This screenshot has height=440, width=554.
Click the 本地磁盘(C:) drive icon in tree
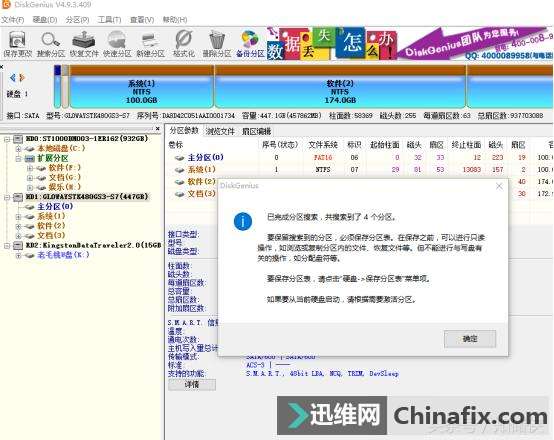tap(29, 149)
